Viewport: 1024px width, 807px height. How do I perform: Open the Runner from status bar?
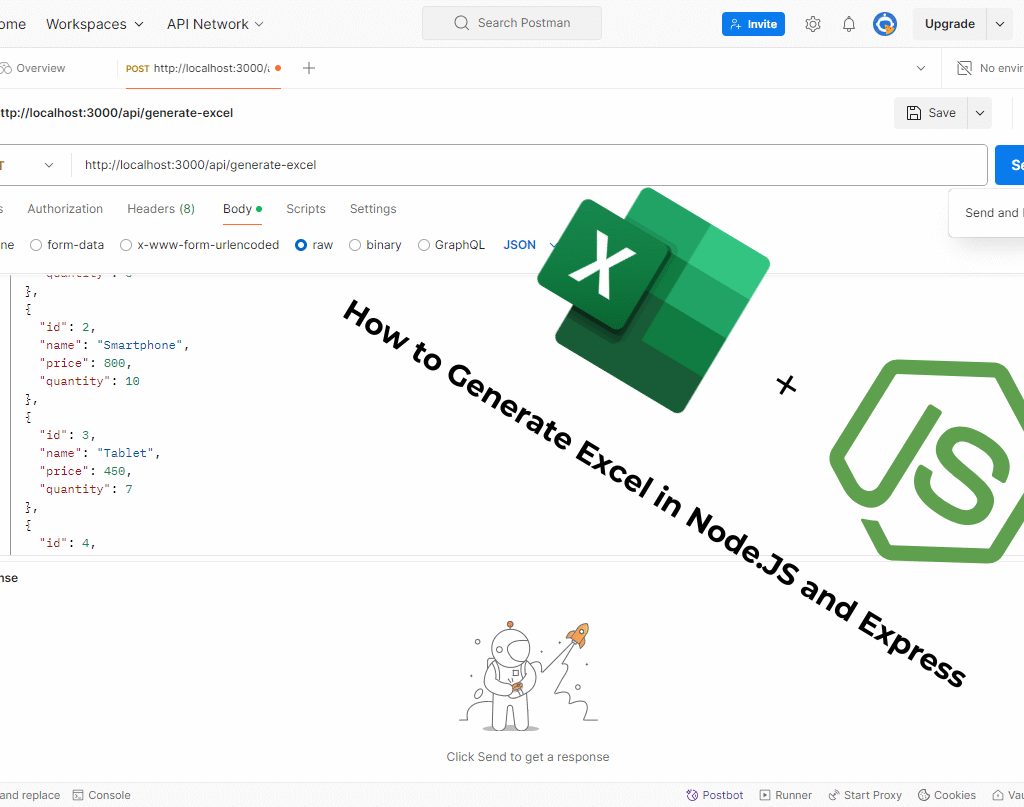pos(786,795)
